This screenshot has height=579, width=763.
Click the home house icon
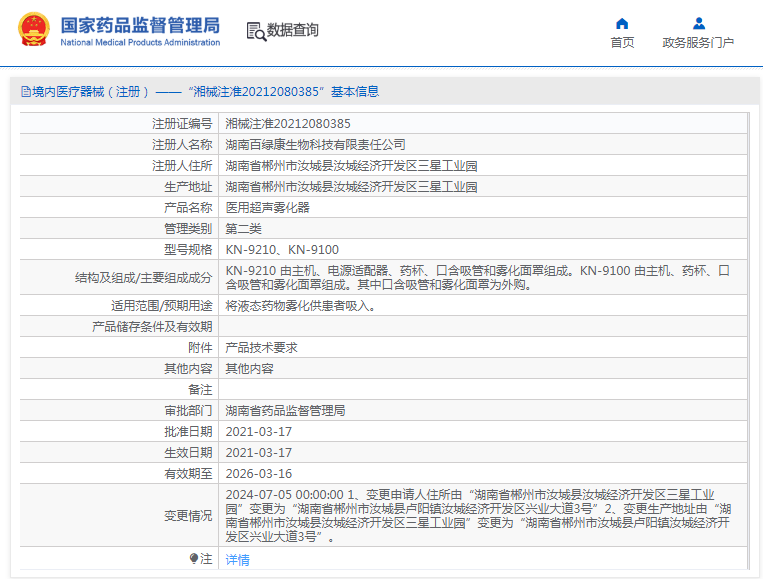coord(622,23)
